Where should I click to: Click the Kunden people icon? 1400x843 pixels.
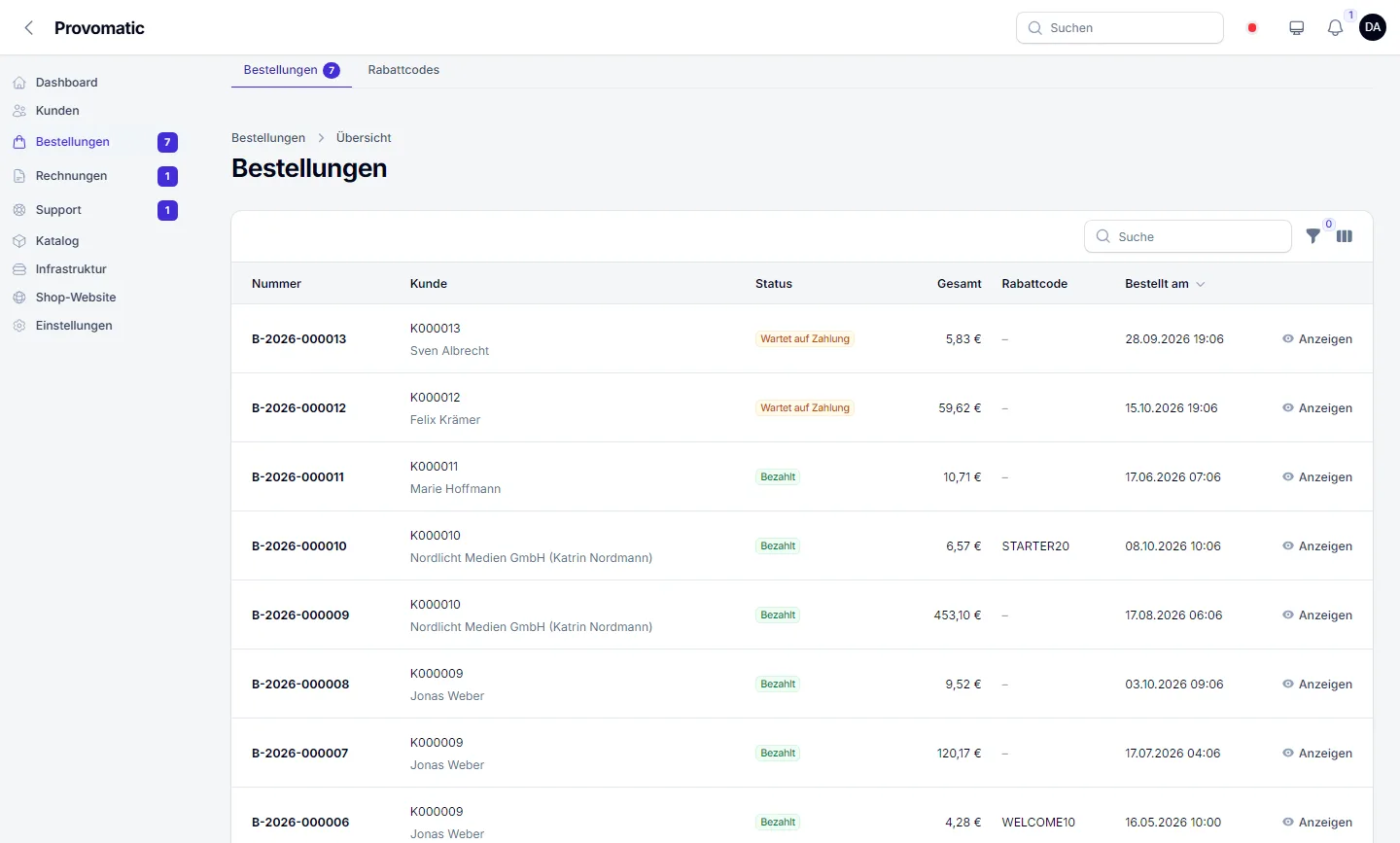[19, 111]
